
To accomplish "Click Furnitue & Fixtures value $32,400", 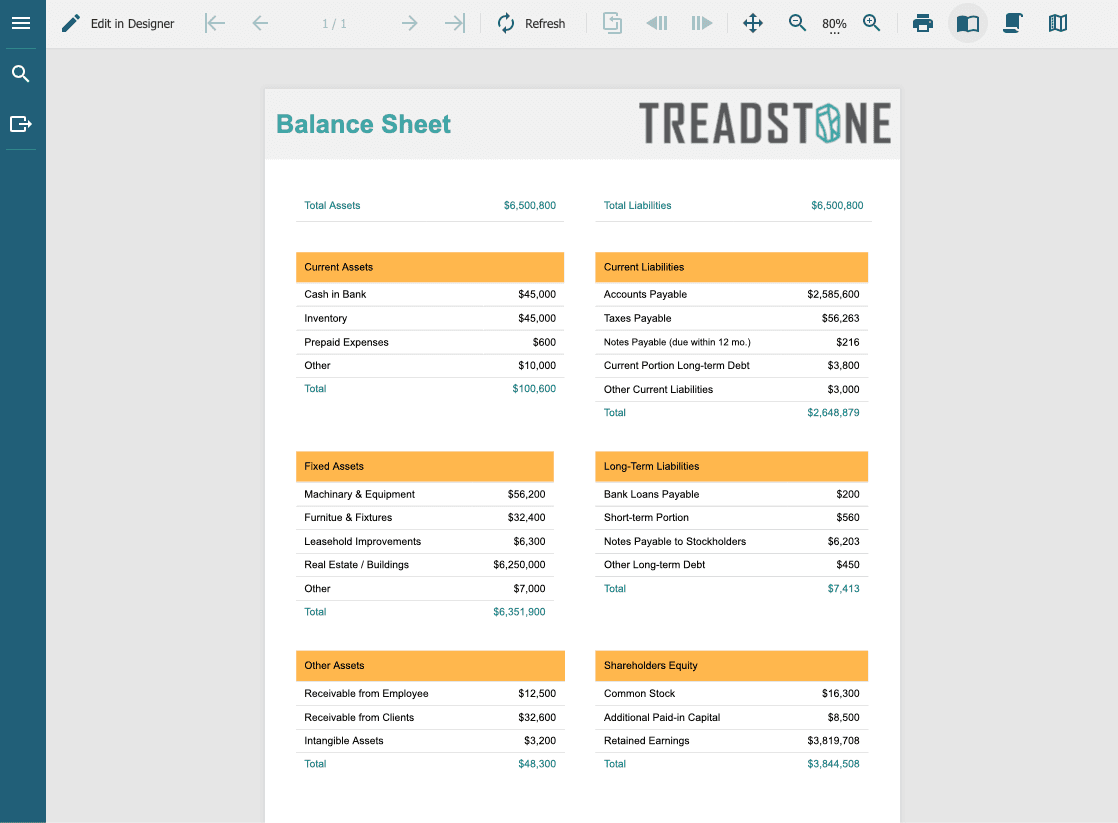I will (x=526, y=517).
